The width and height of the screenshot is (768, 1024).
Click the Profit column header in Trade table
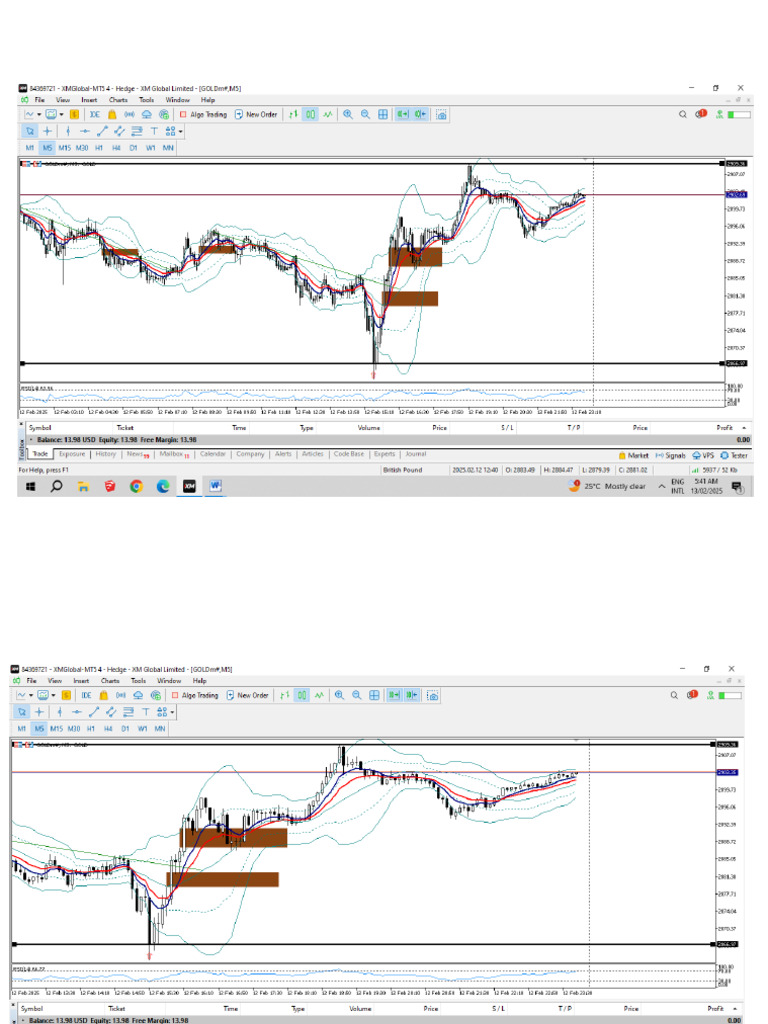pos(724,428)
